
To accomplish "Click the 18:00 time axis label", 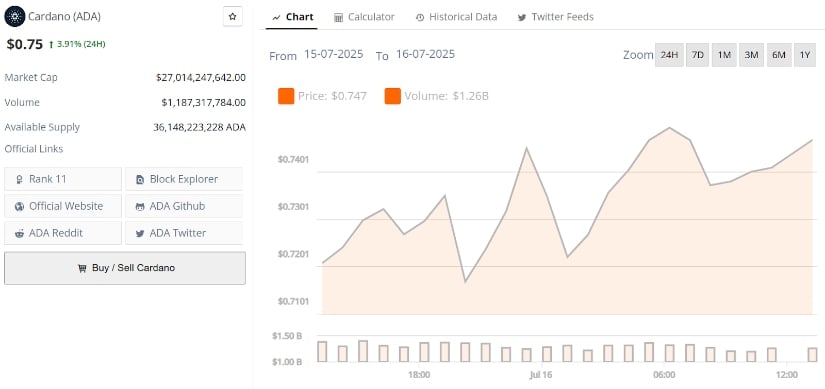I will coord(419,375).
